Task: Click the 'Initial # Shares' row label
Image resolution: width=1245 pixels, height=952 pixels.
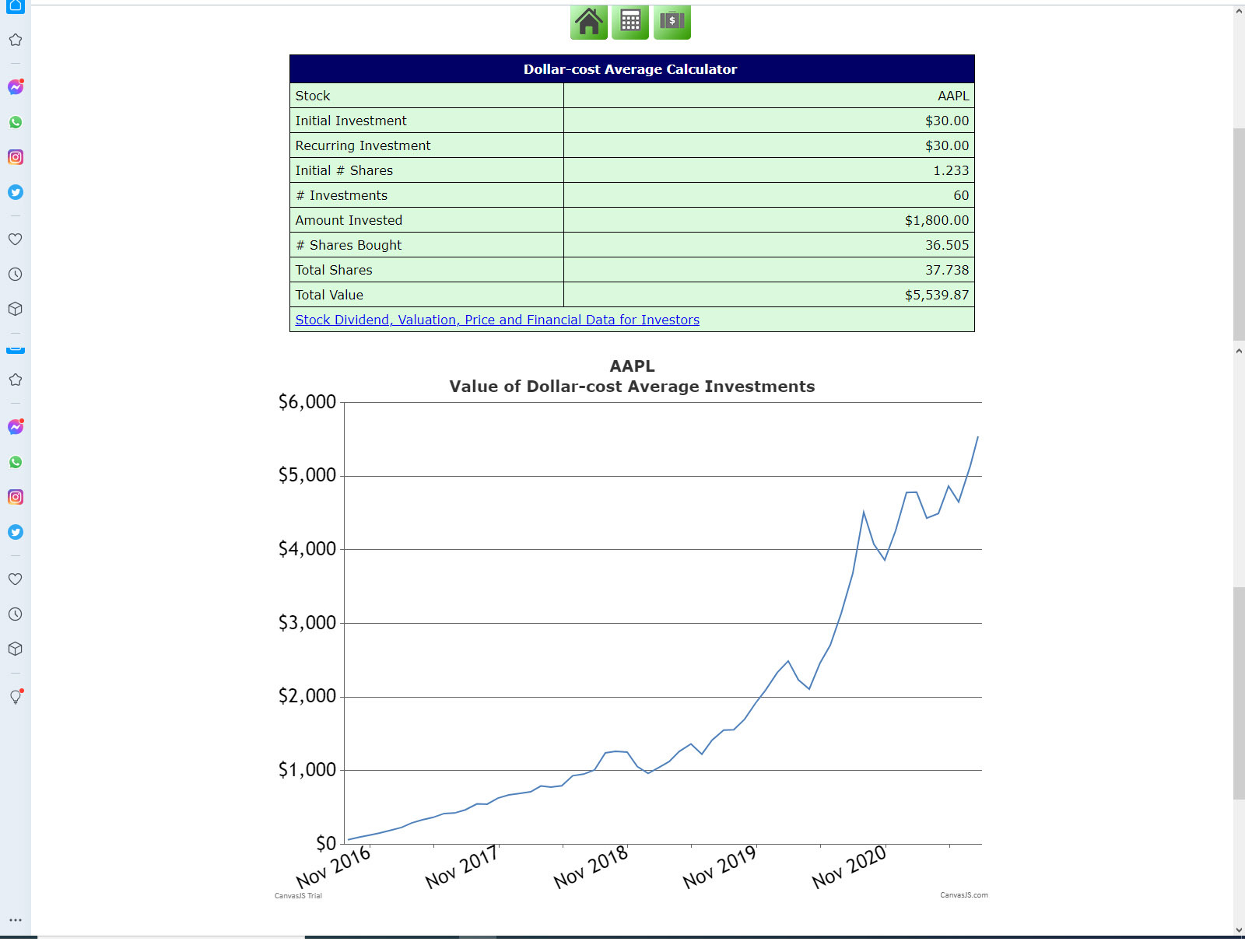Action: [x=344, y=170]
